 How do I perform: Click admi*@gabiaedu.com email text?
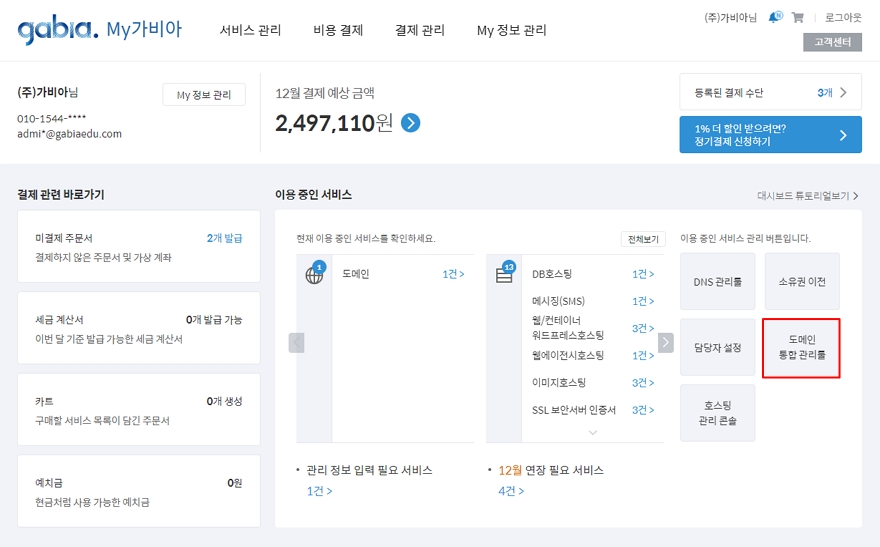(x=70, y=134)
